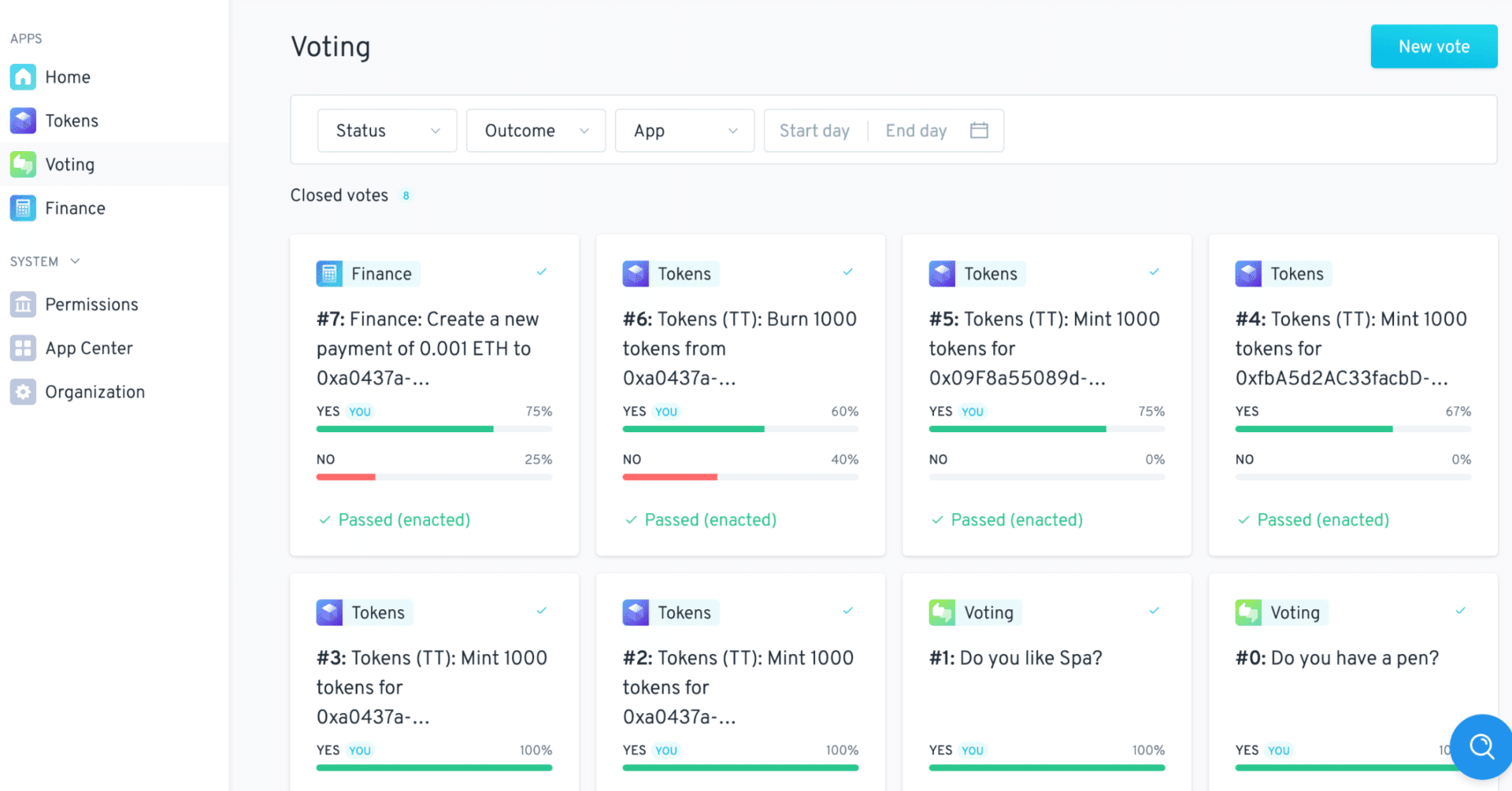
Task: Open the calendar date picker icon
Action: 979,131
